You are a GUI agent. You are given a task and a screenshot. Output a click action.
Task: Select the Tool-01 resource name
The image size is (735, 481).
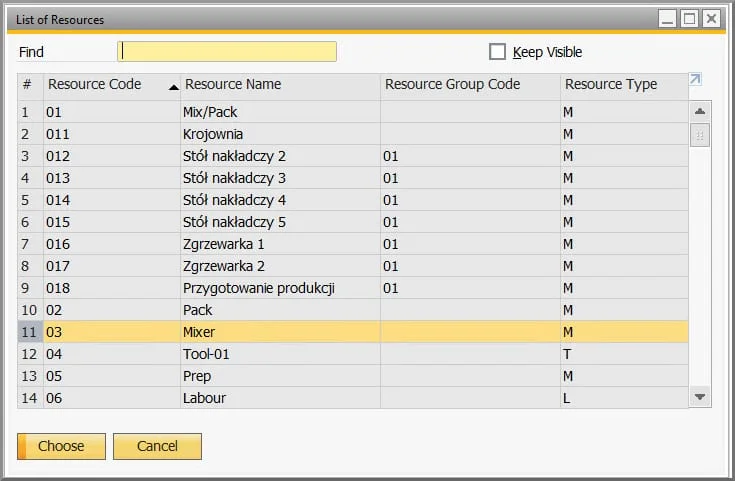pos(206,354)
